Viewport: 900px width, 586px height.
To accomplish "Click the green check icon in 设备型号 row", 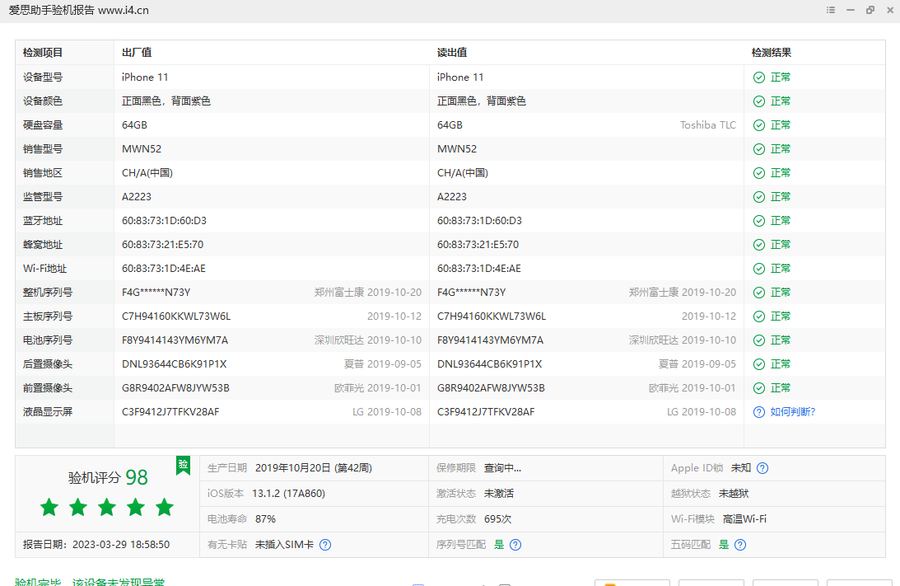I will point(759,77).
